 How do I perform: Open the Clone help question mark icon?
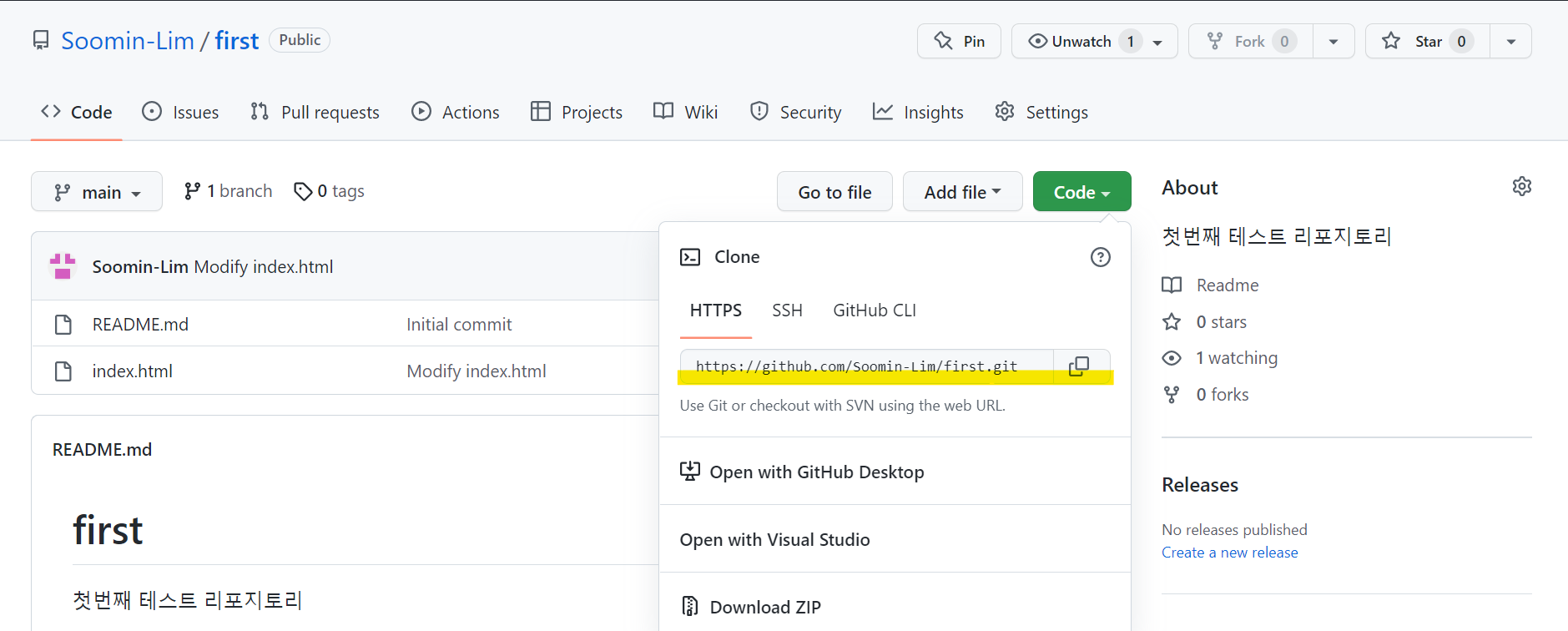1101,257
